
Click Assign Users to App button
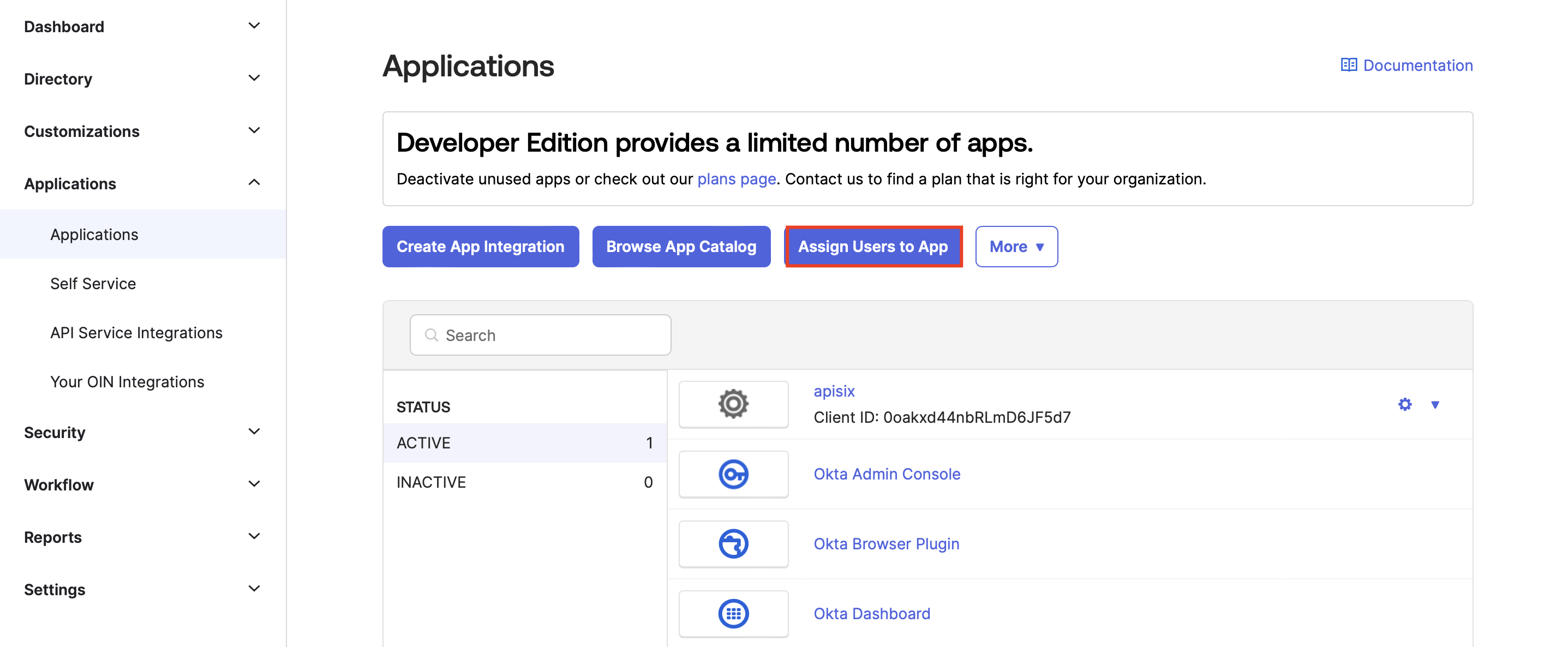pos(873,247)
